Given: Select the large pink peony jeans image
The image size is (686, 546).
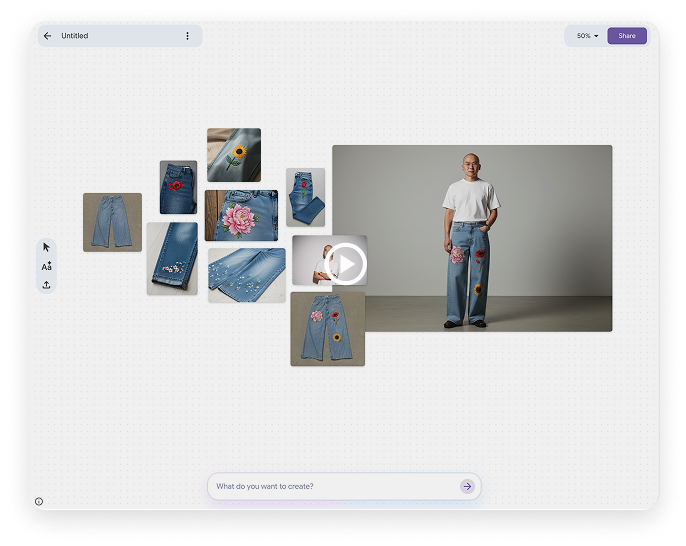Looking at the screenshot, I should 241,215.
